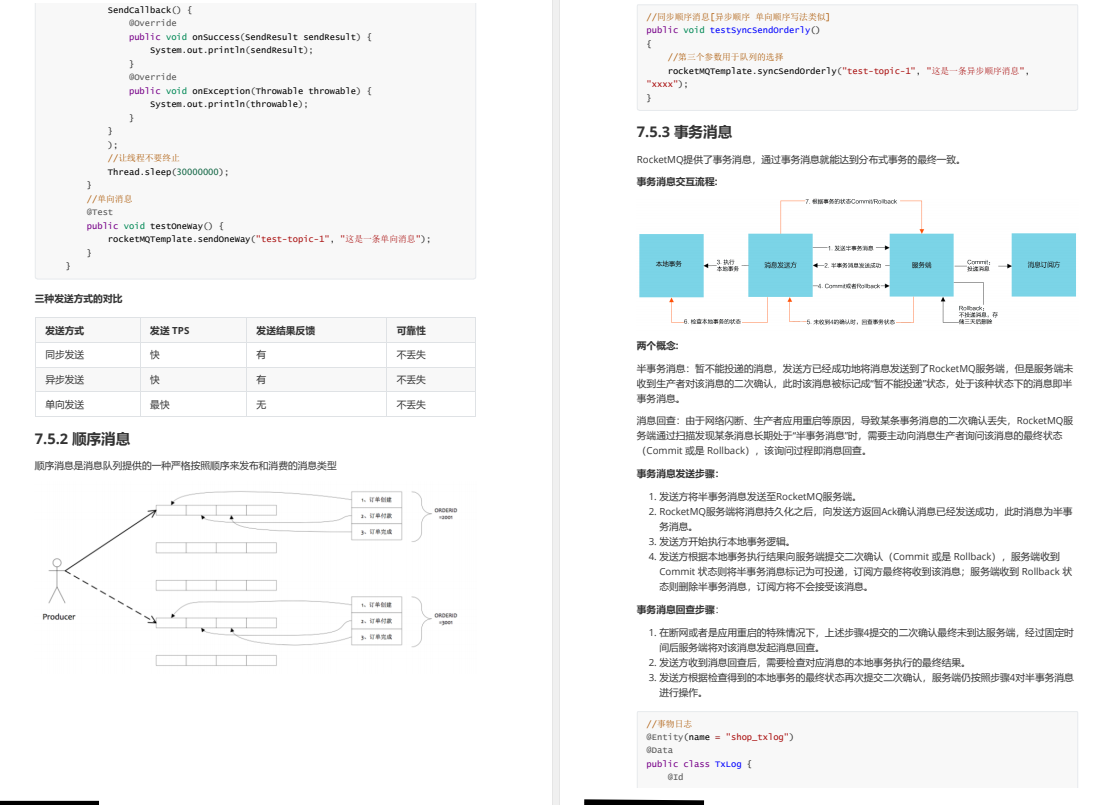Click diagram label "6. 检查本地事务的状态"
The image size is (1108, 805).
pos(712,322)
